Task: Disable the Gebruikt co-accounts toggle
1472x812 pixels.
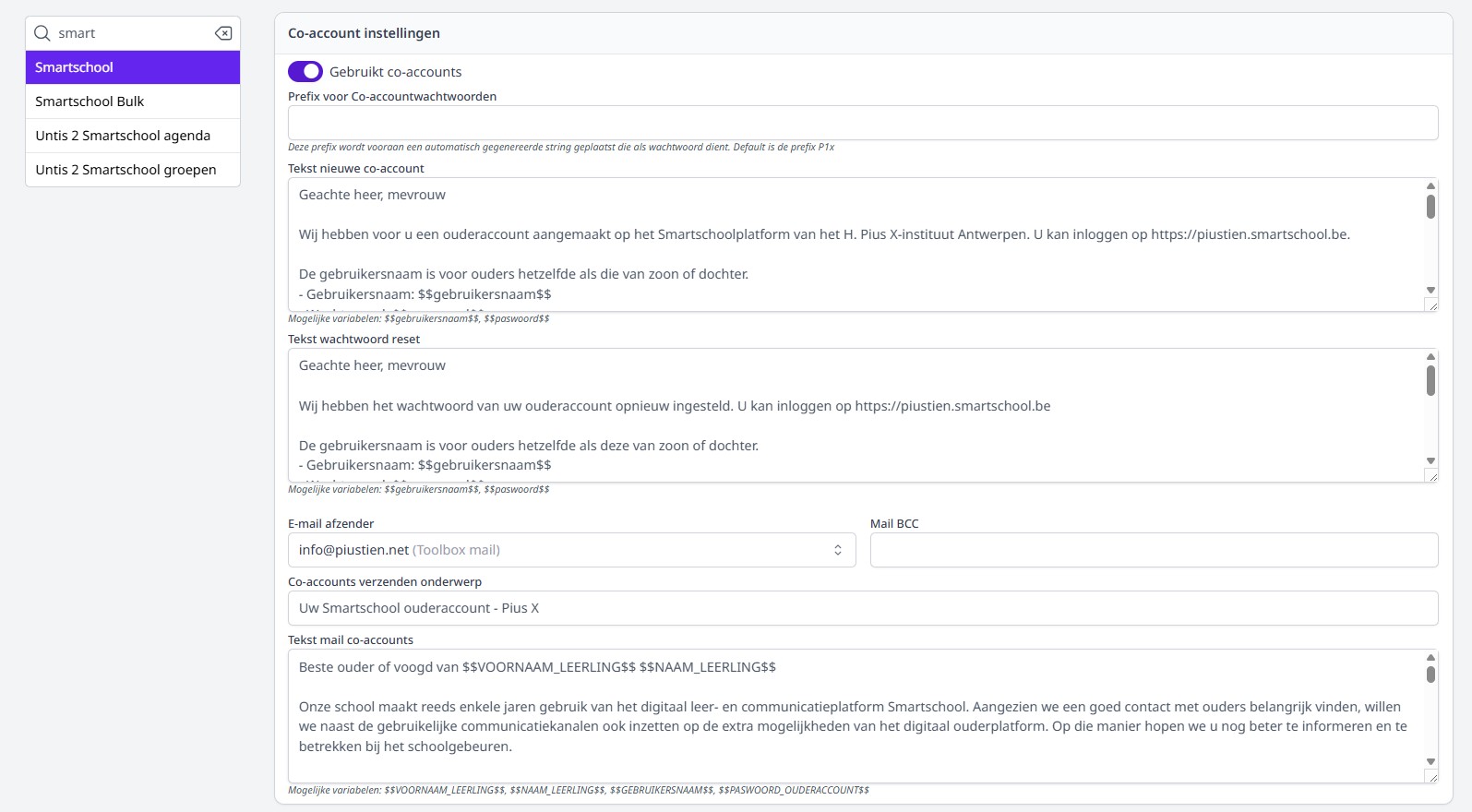Action: [x=305, y=72]
